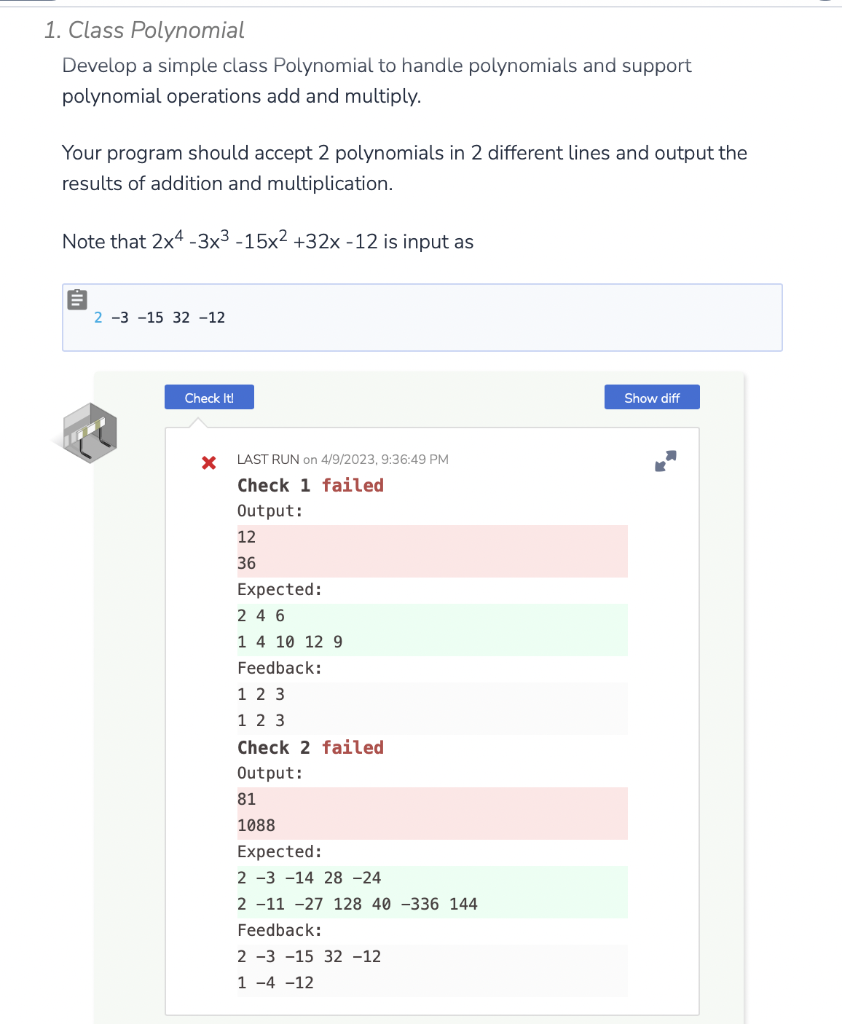Select the green Expected block under Check 1

coord(430,628)
